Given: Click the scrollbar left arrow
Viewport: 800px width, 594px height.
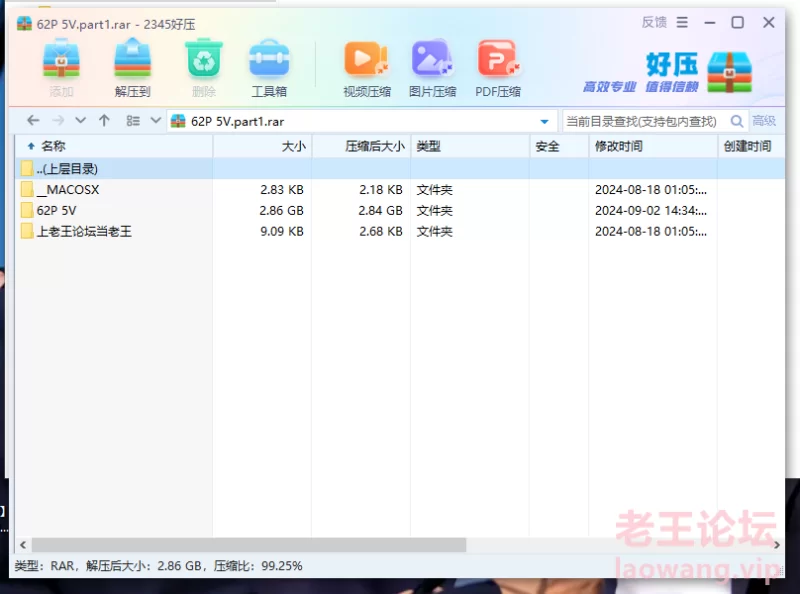Looking at the screenshot, I should (x=23, y=544).
